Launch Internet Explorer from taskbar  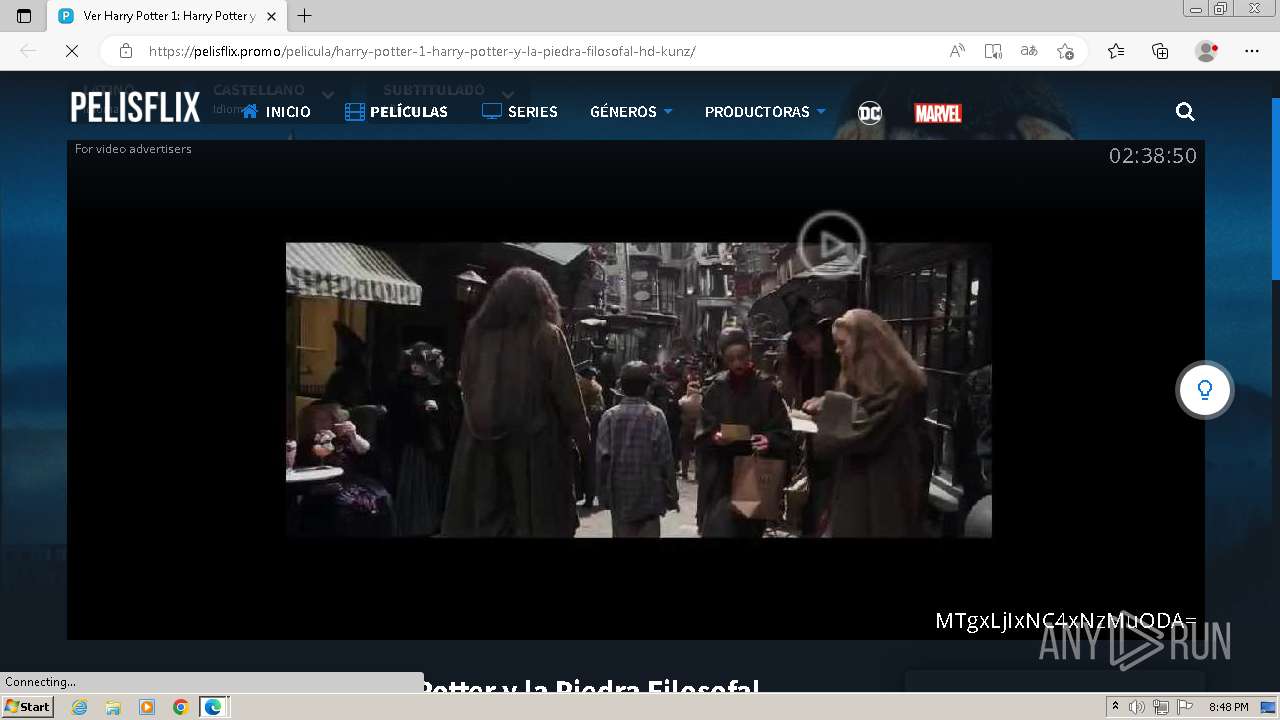[x=79, y=707]
